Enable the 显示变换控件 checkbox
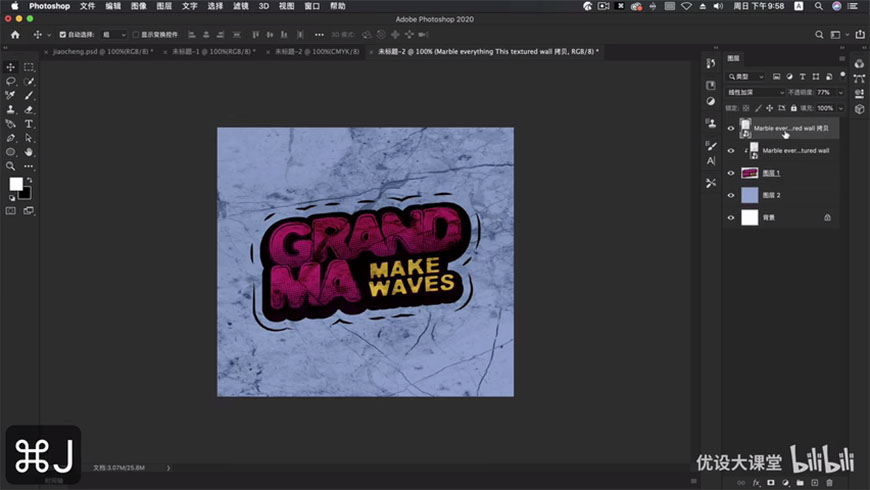 tap(136, 34)
